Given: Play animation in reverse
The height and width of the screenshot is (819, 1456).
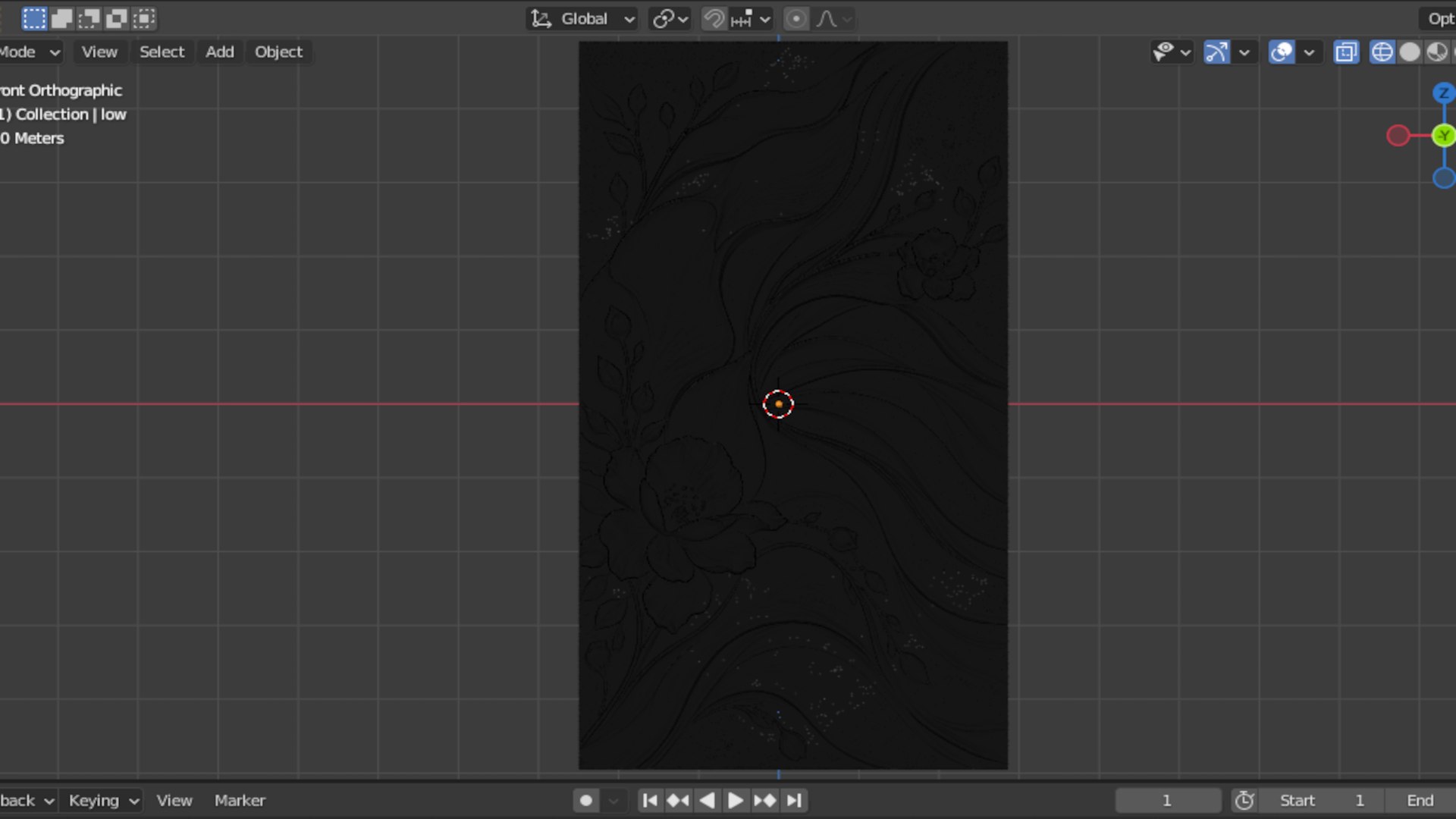Looking at the screenshot, I should [707, 800].
